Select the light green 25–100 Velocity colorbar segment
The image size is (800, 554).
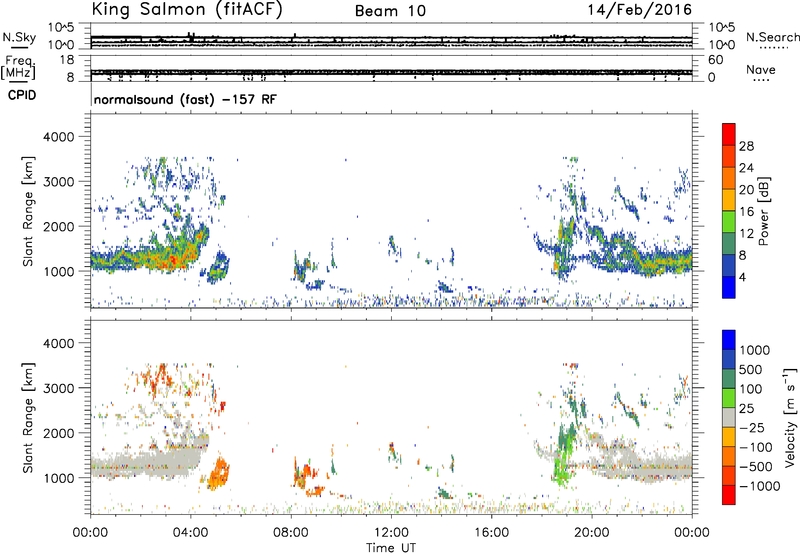pos(729,397)
